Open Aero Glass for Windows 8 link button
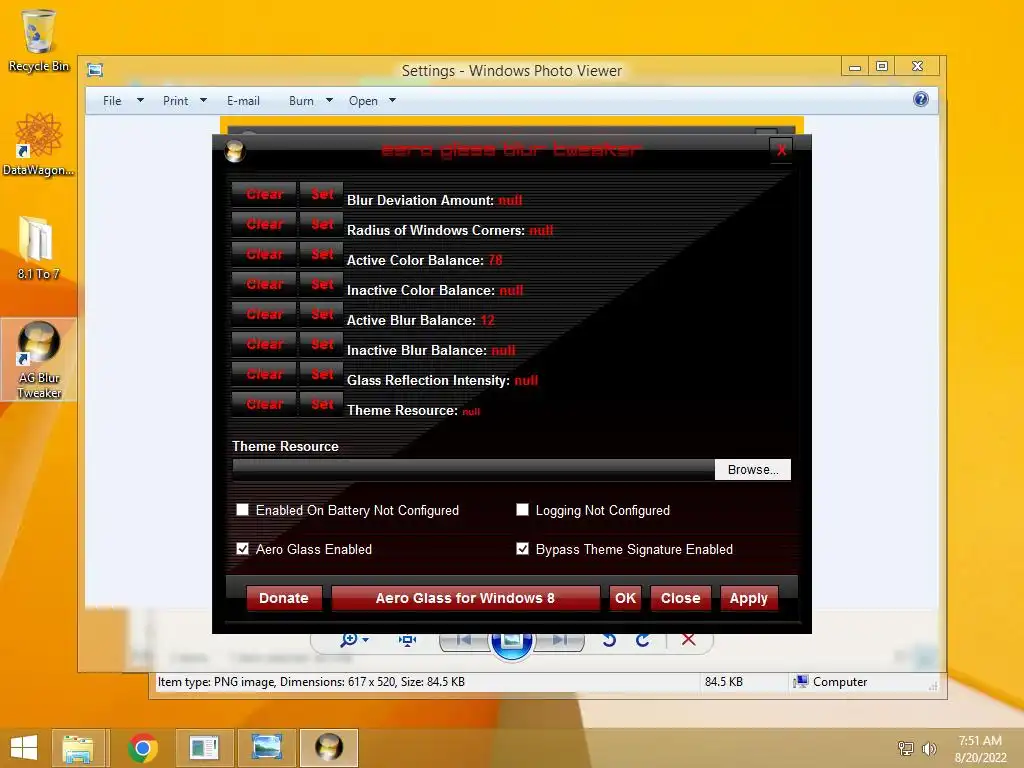The image size is (1024, 768). 465,598
